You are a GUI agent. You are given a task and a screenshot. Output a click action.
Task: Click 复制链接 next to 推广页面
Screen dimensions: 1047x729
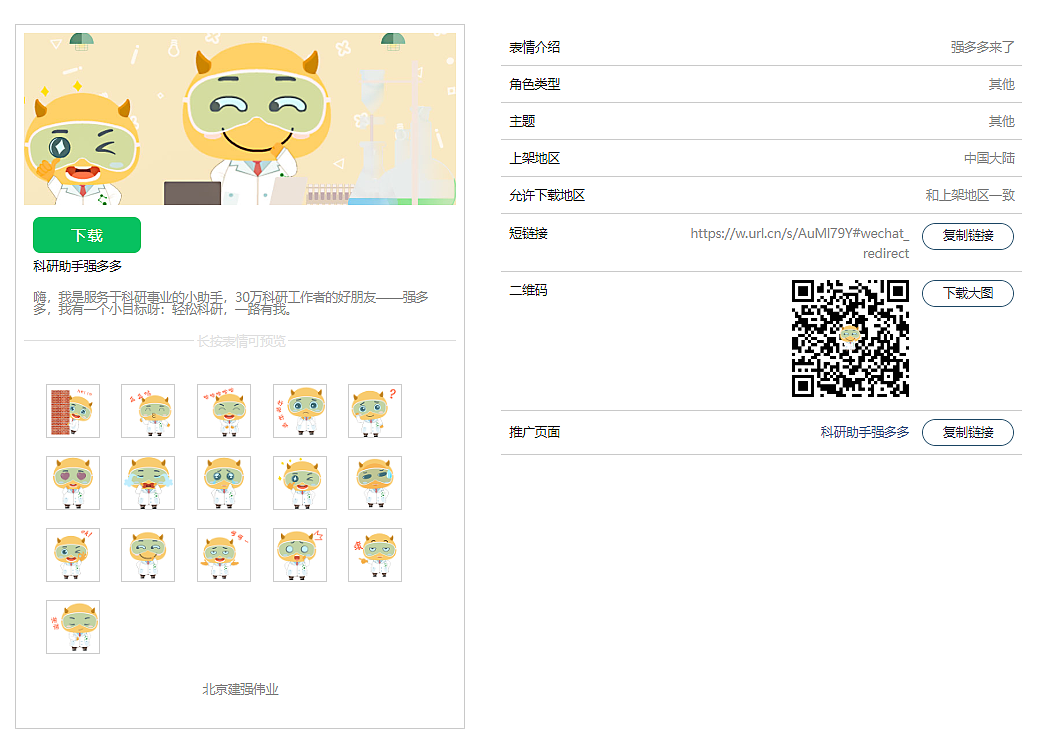point(967,432)
